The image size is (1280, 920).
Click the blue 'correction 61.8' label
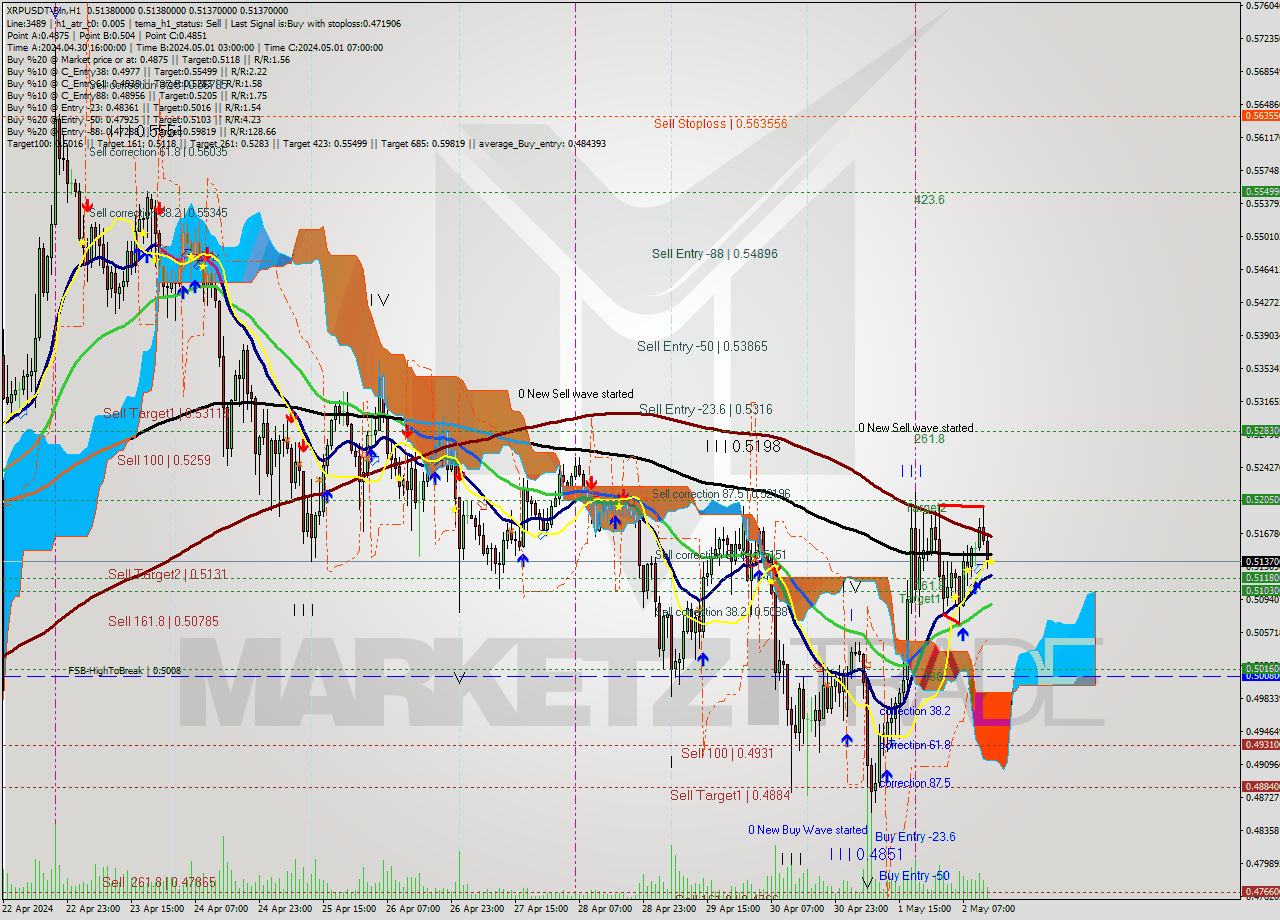click(x=915, y=745)
